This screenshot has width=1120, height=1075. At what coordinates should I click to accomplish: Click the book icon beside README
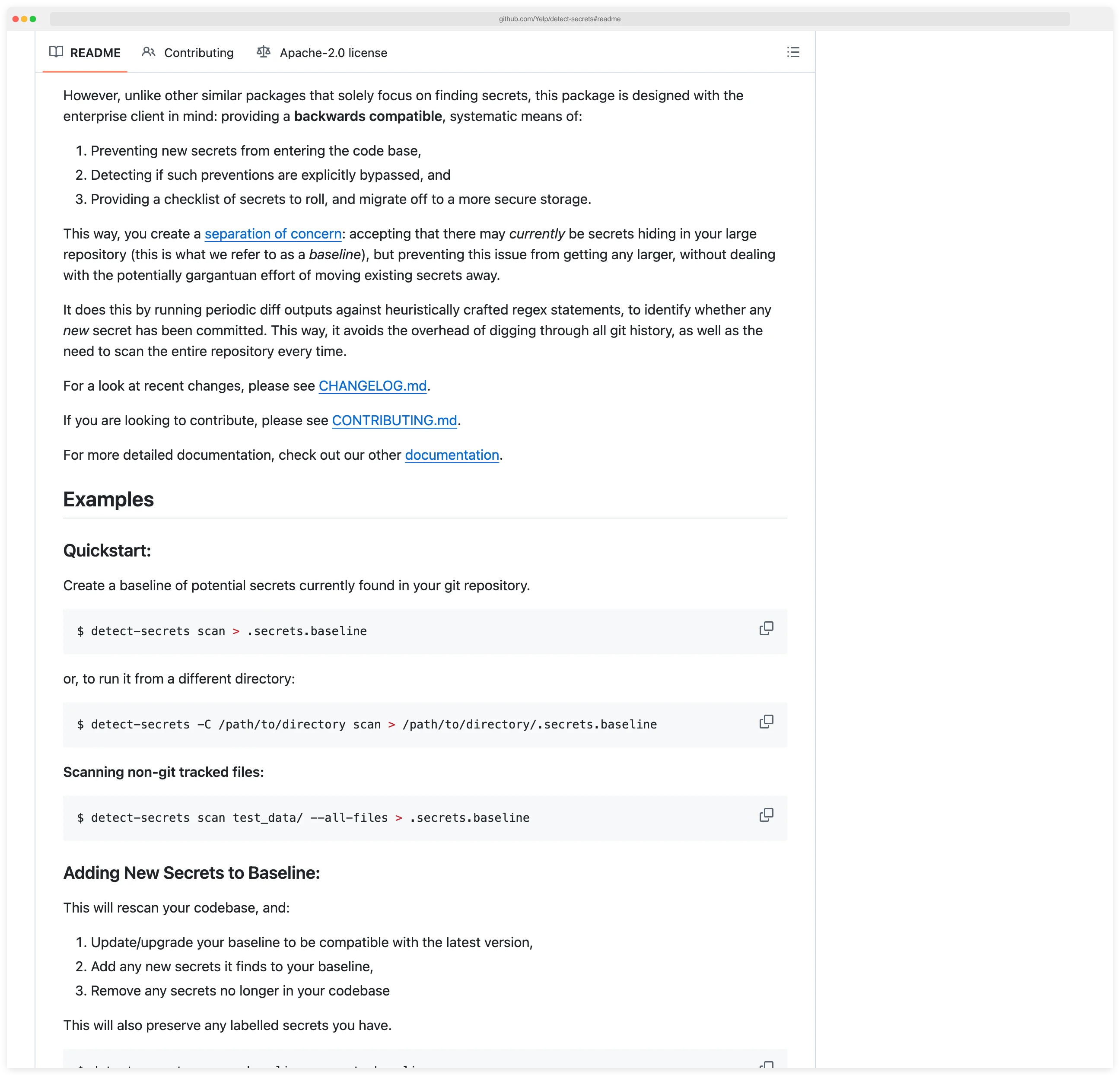57,53
